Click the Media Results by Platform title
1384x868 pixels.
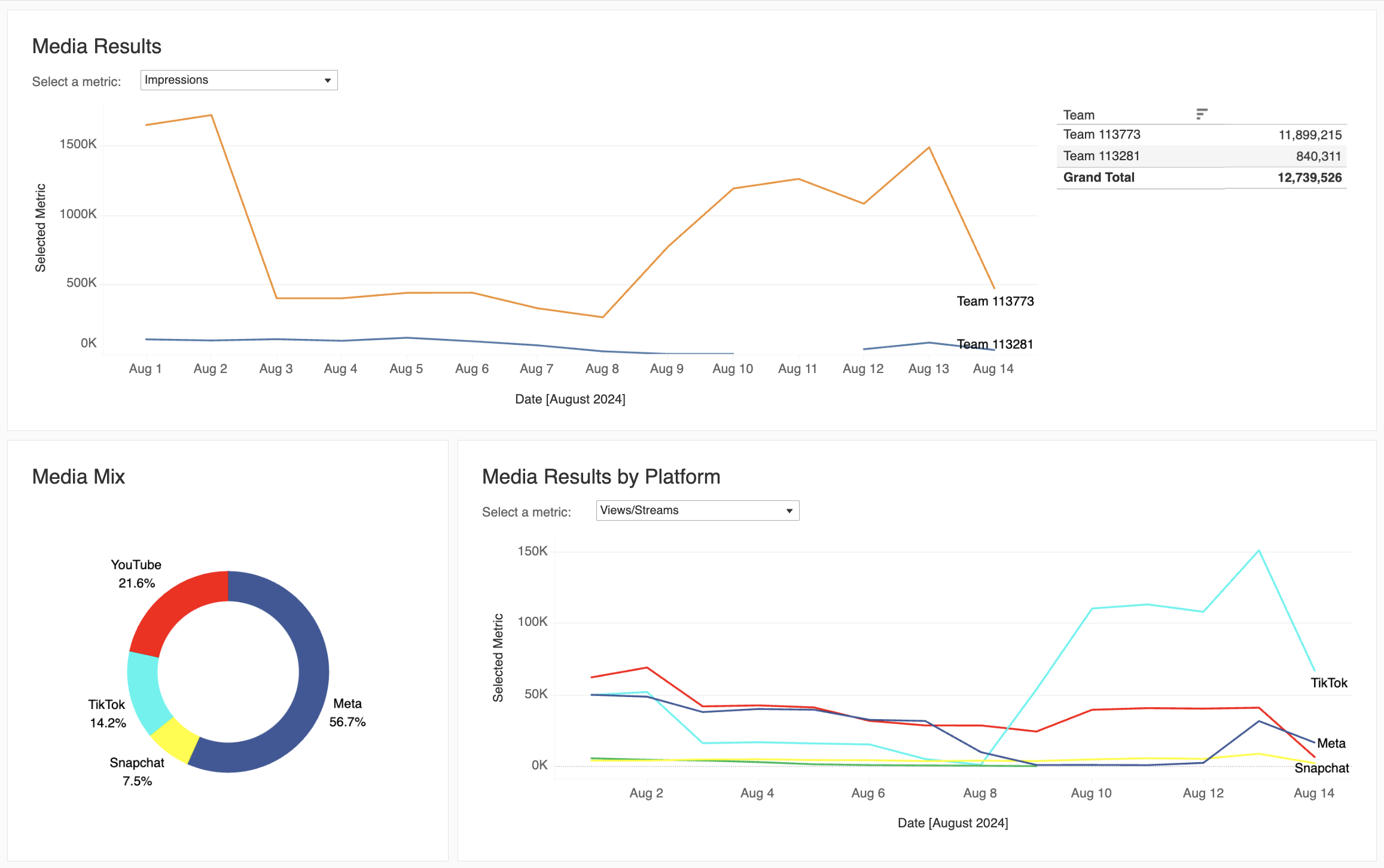pos(600,477)
